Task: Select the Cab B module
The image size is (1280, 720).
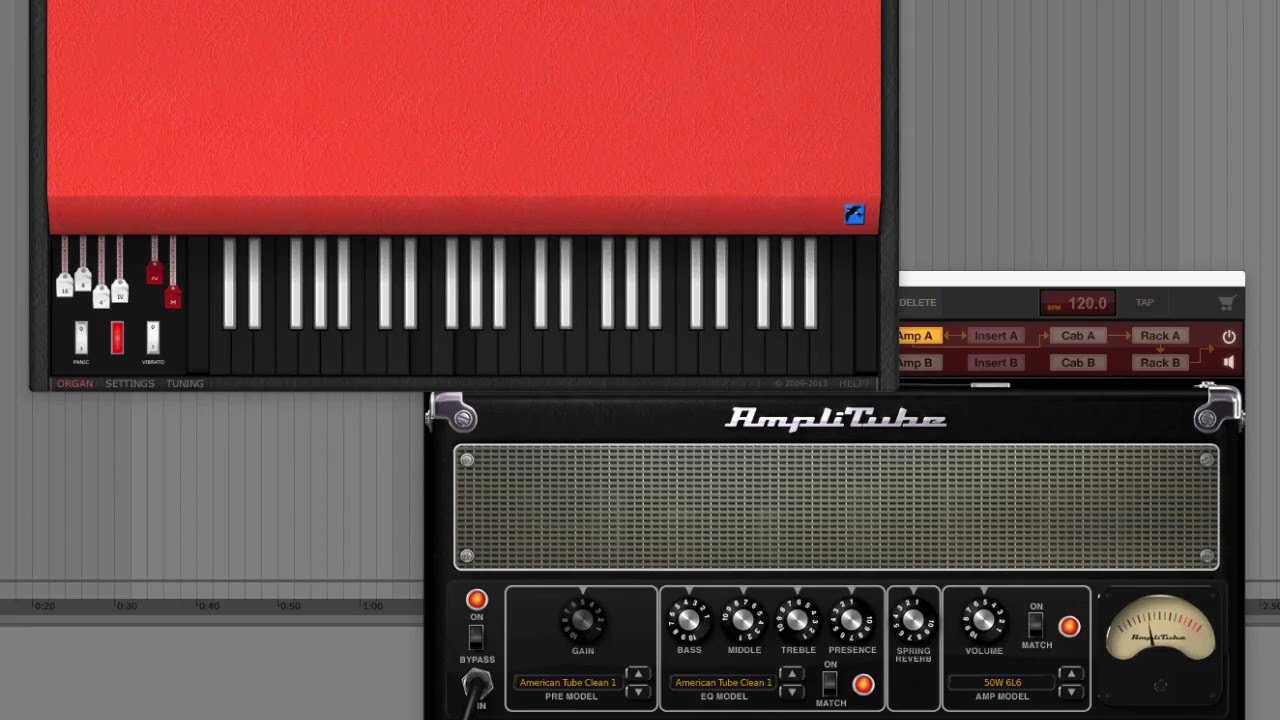Action: click(1078, 363)
